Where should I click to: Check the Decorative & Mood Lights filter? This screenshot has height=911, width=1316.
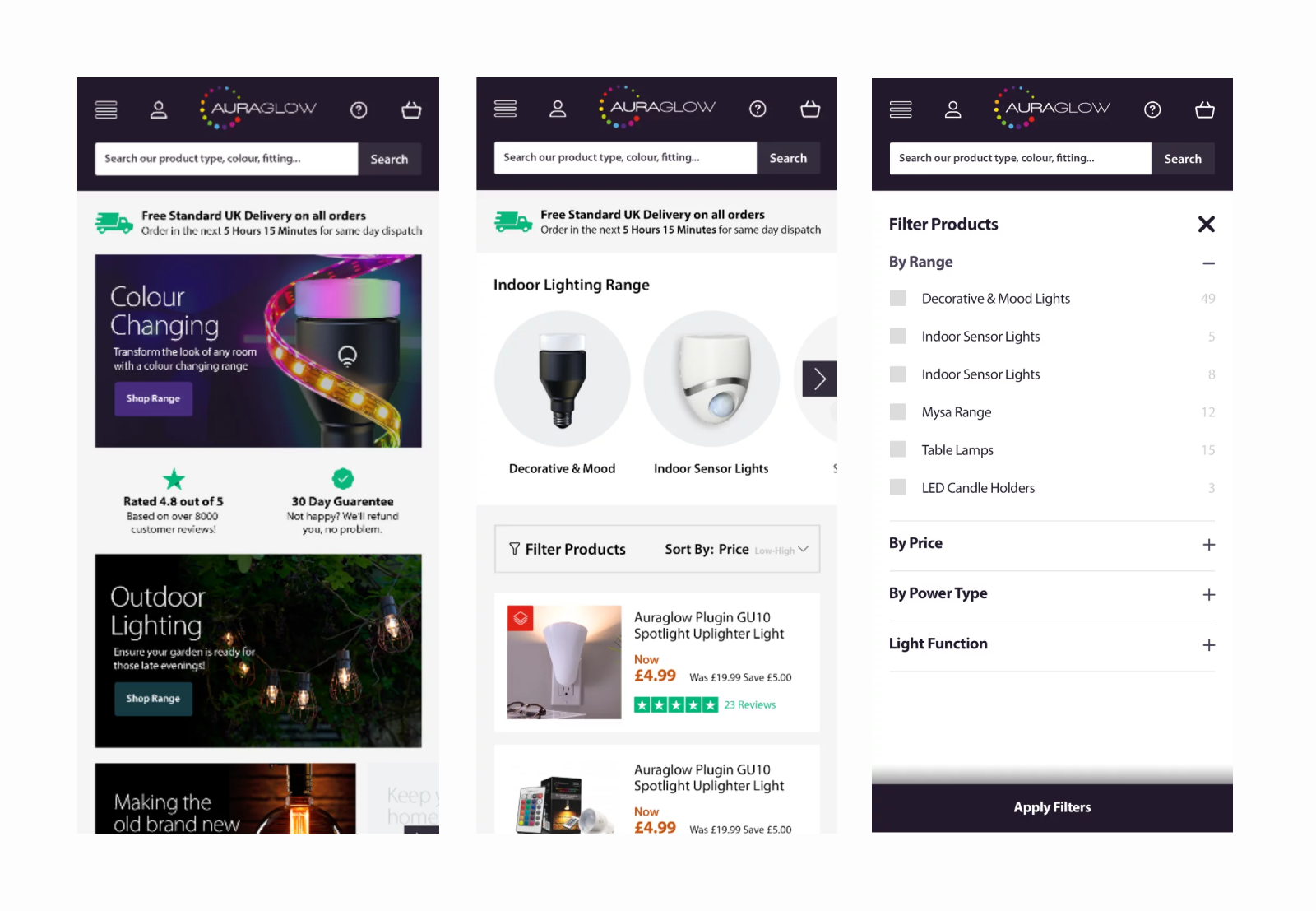[898, 299]
